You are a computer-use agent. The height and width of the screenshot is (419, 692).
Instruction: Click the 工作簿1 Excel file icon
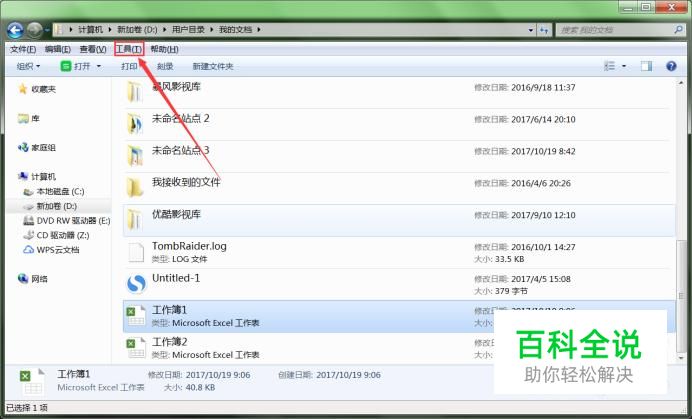coord(135,316)
